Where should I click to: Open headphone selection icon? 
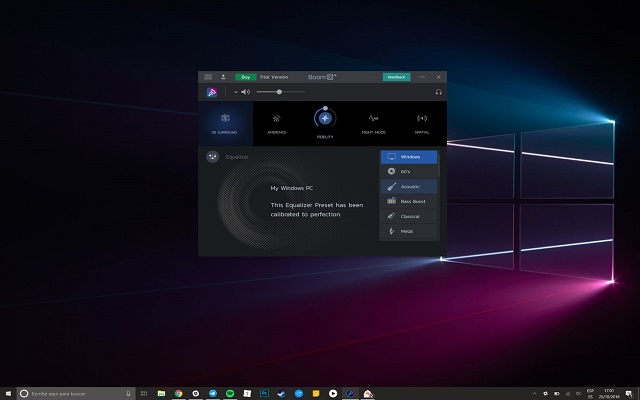click(x=438, y=92)
